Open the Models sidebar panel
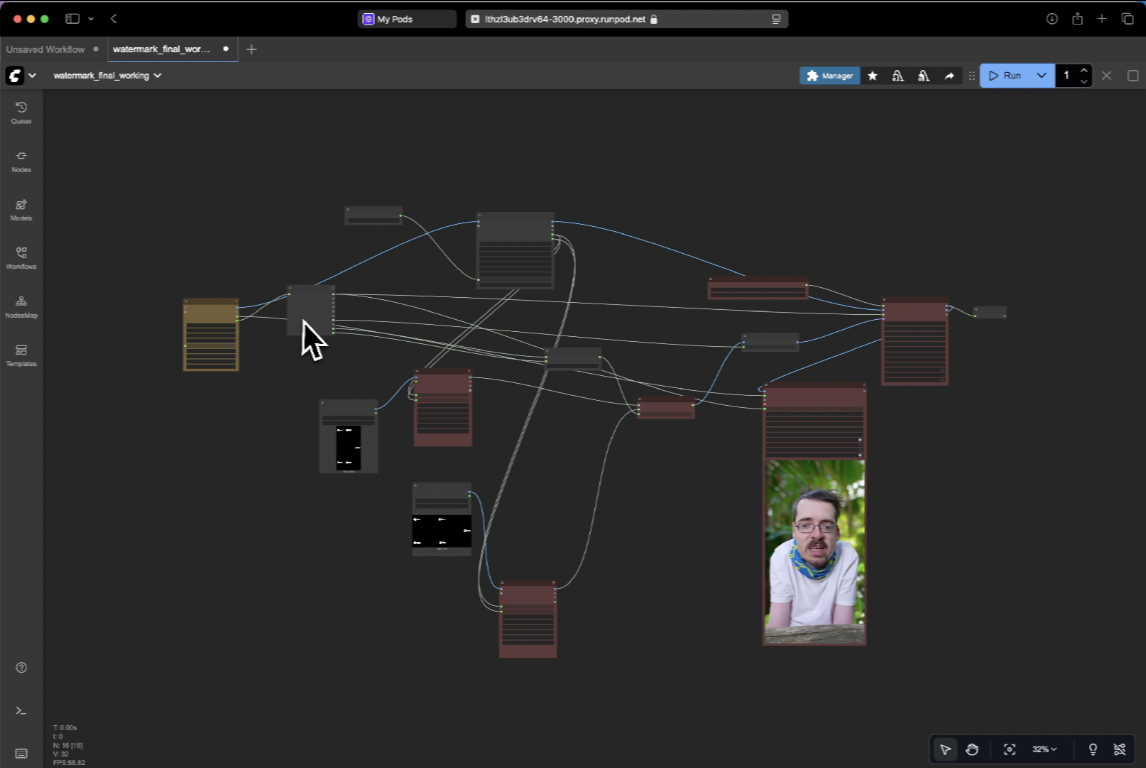This screenshot has width=1146, height=768. pos(21,210)
